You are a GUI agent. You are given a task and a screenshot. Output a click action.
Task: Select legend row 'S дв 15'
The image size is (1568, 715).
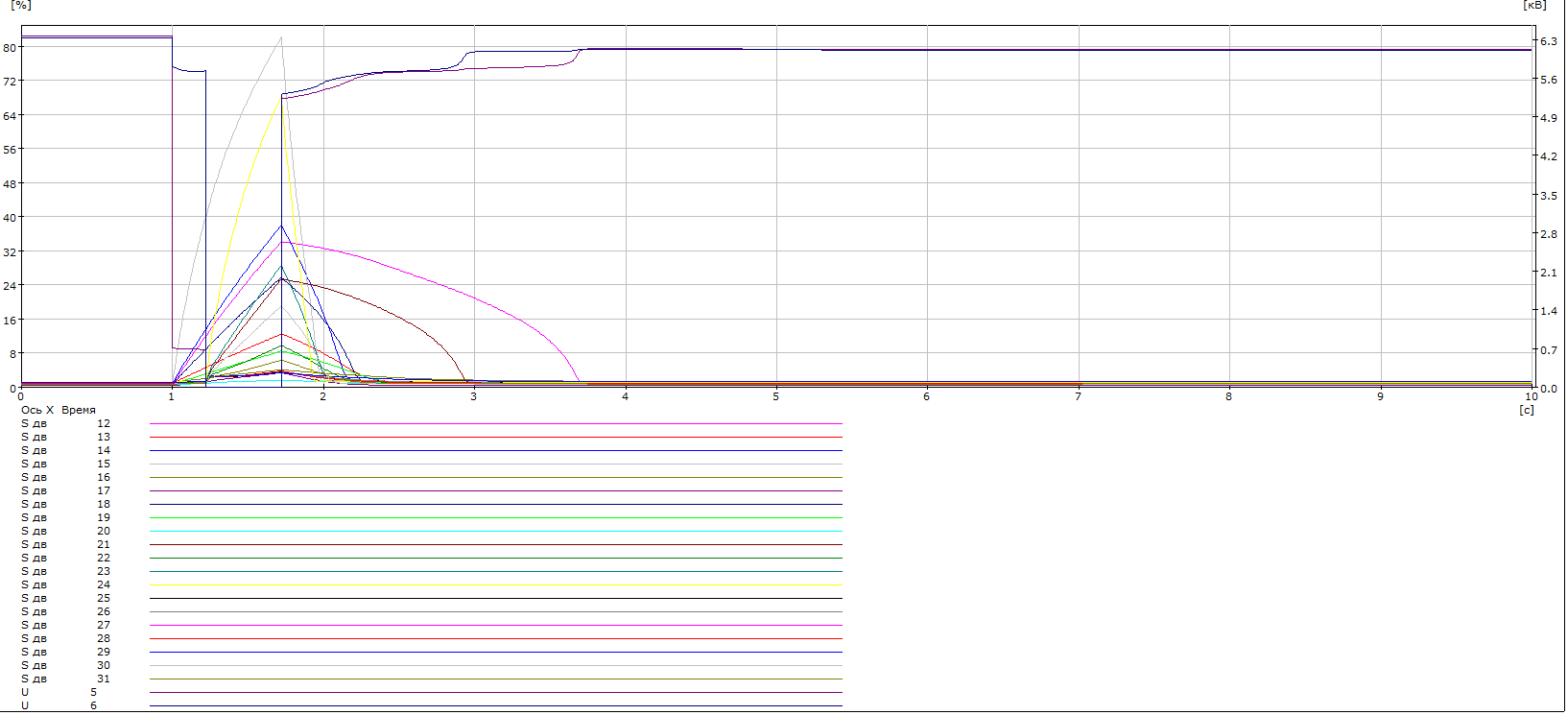65,464
